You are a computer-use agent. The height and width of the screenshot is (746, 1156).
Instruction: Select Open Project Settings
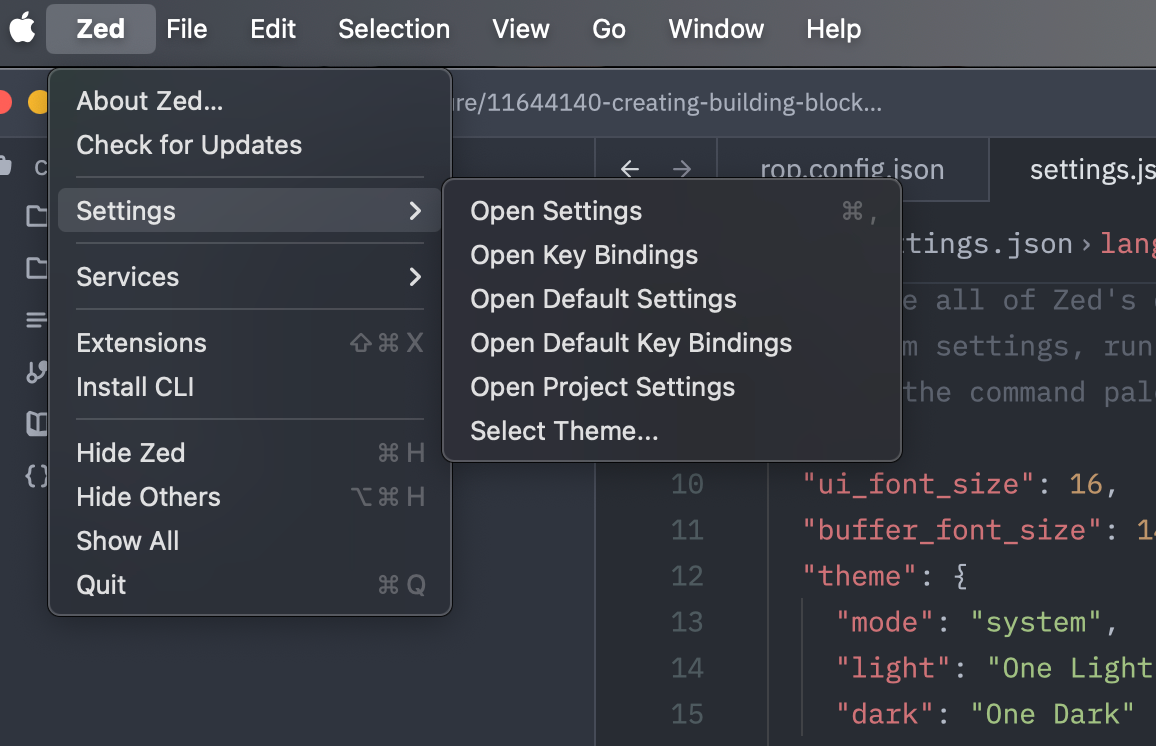pos(602,387)
